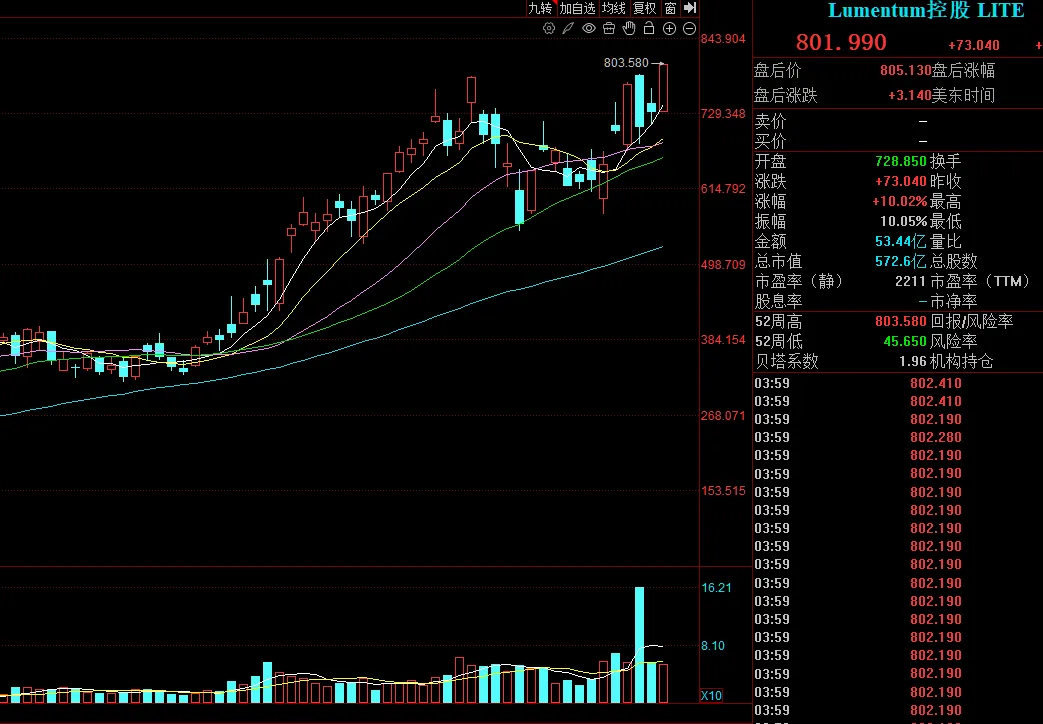
Task: Click the 窗 window button
Action: pyautogui.click(x=670, y=8)
